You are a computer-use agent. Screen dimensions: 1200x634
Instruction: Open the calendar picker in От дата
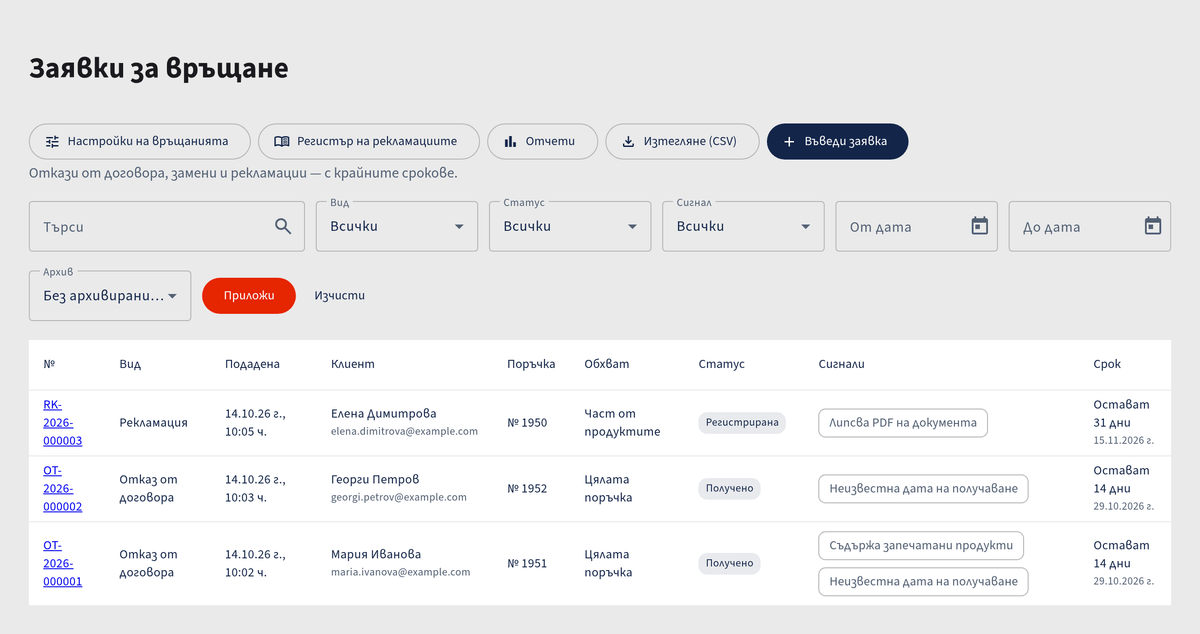pyautogui.click(x=979, y=226)
